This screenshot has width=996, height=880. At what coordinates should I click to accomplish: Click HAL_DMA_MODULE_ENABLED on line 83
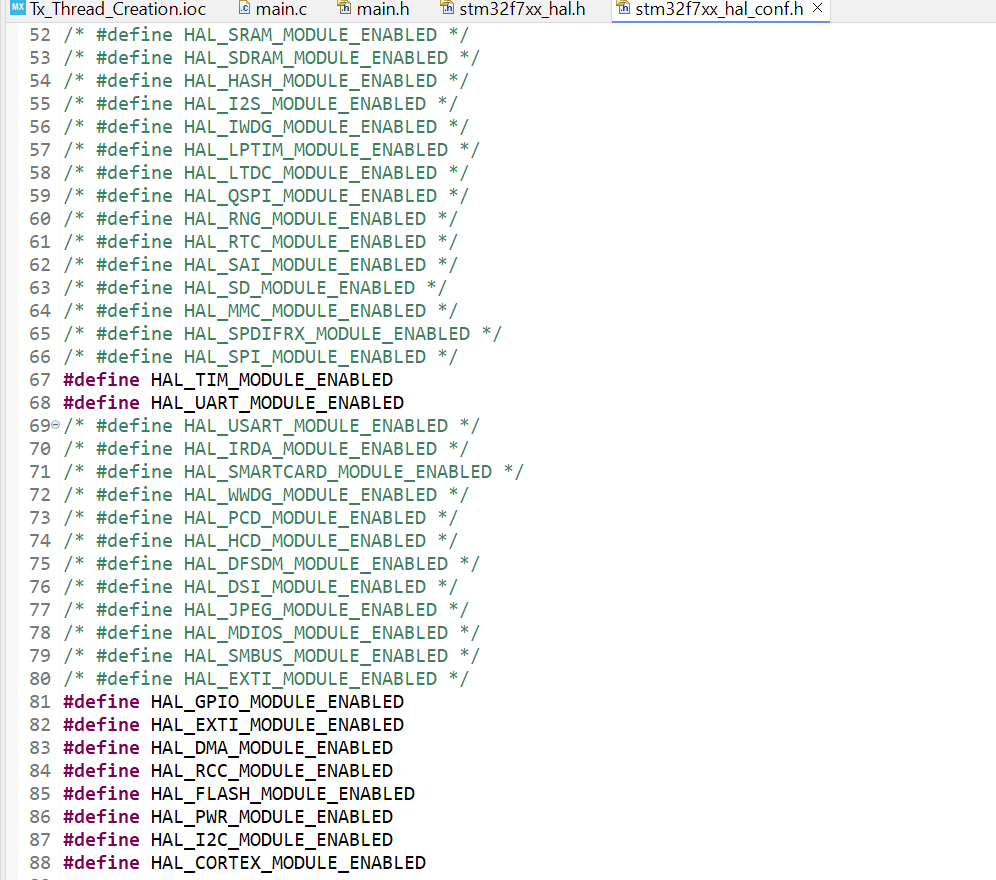[x=272, y=748]
